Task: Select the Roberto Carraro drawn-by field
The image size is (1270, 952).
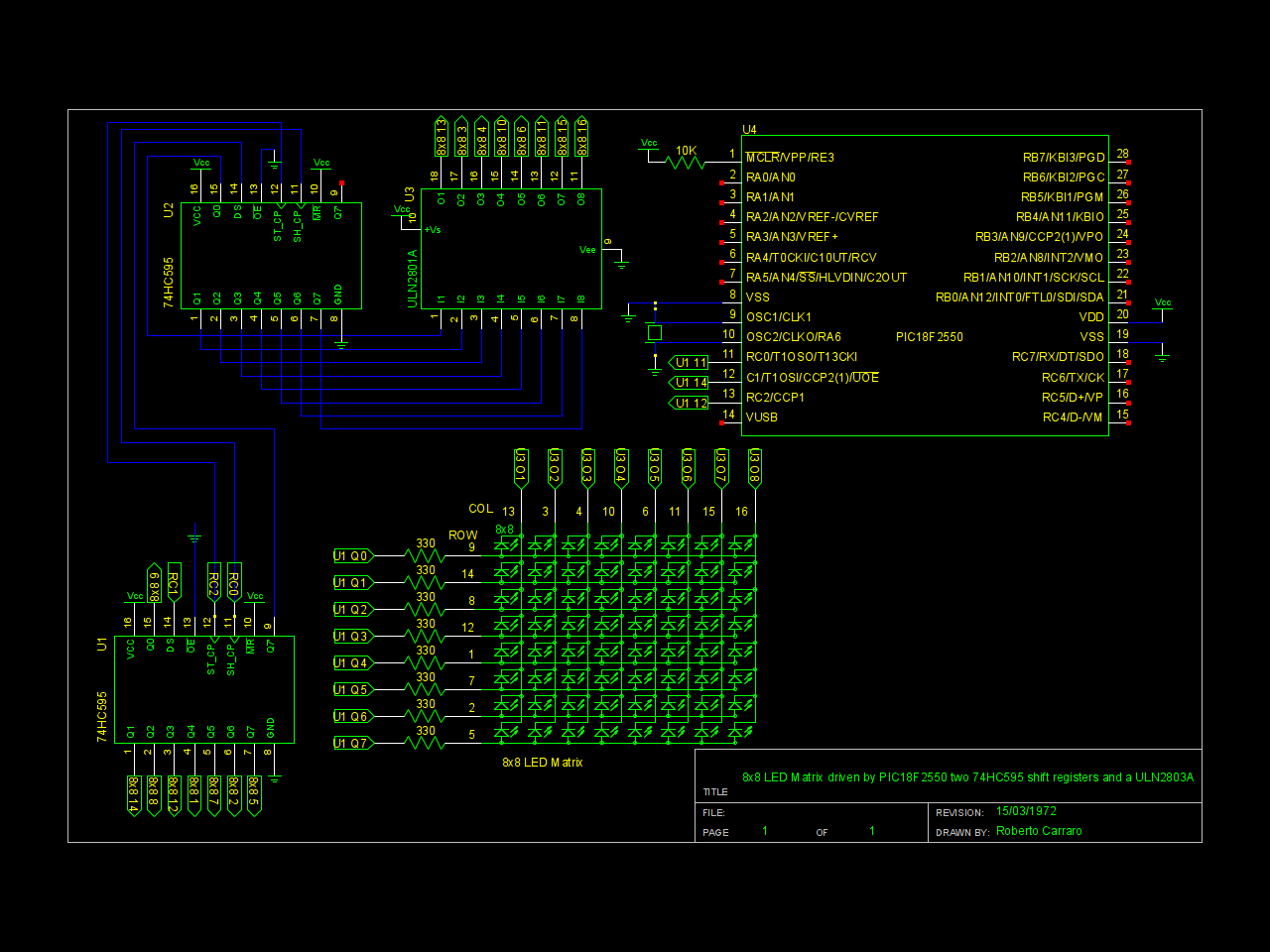Action: pyautogui.click(x=1039, y=831)
